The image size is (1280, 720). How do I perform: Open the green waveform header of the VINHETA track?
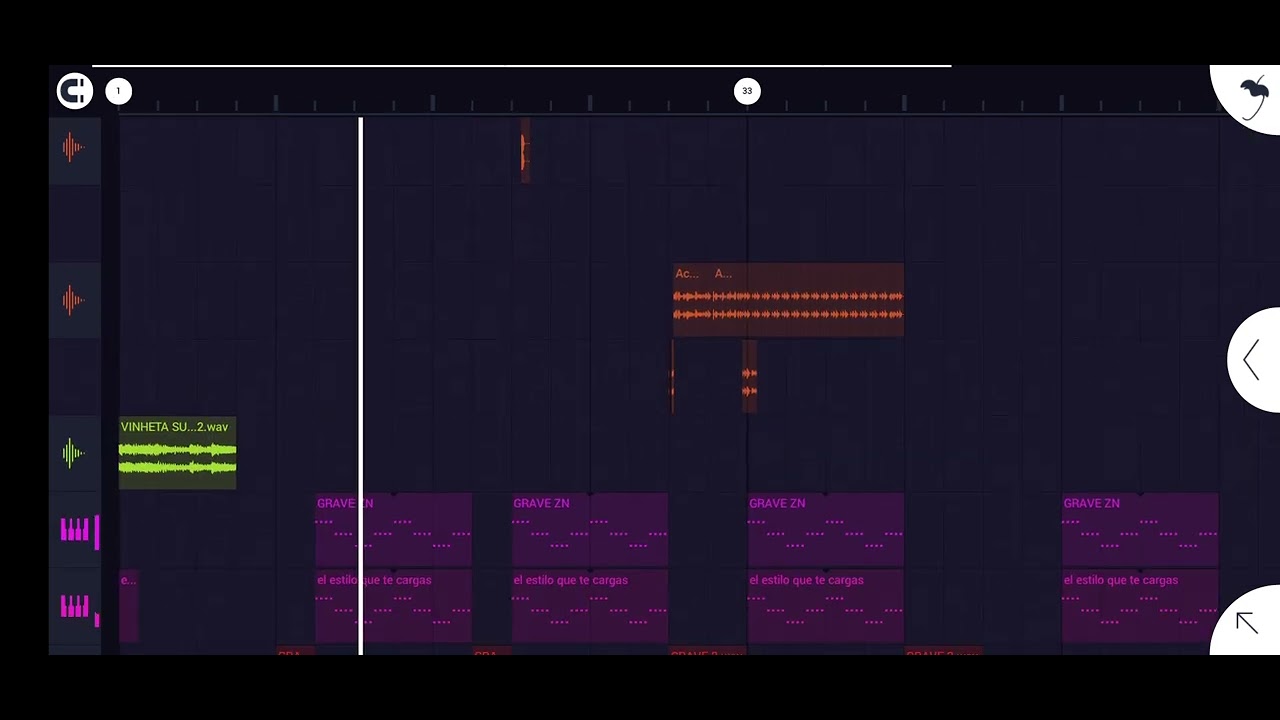click(74, 453)
